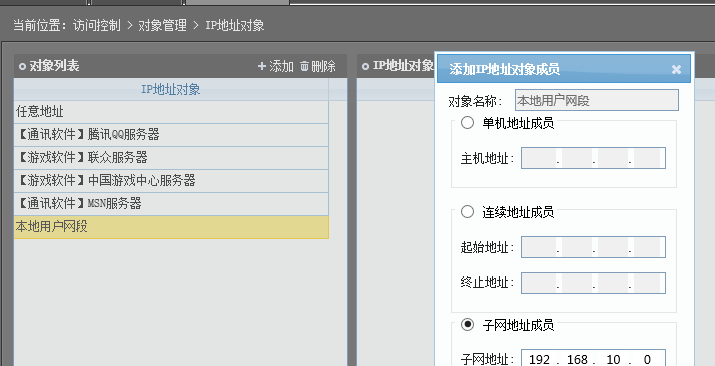The height and width of the screenshot is (366, 715).
Task: Select the highlighted 本地用户网段 row
Action: [x=171, y=227]
